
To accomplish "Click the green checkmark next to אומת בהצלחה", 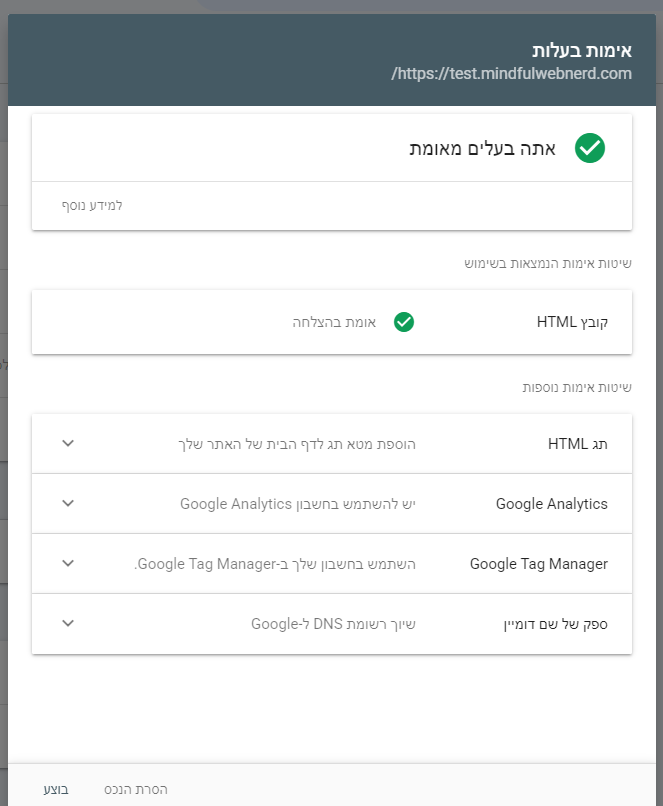I will click(x=404, y=322).
